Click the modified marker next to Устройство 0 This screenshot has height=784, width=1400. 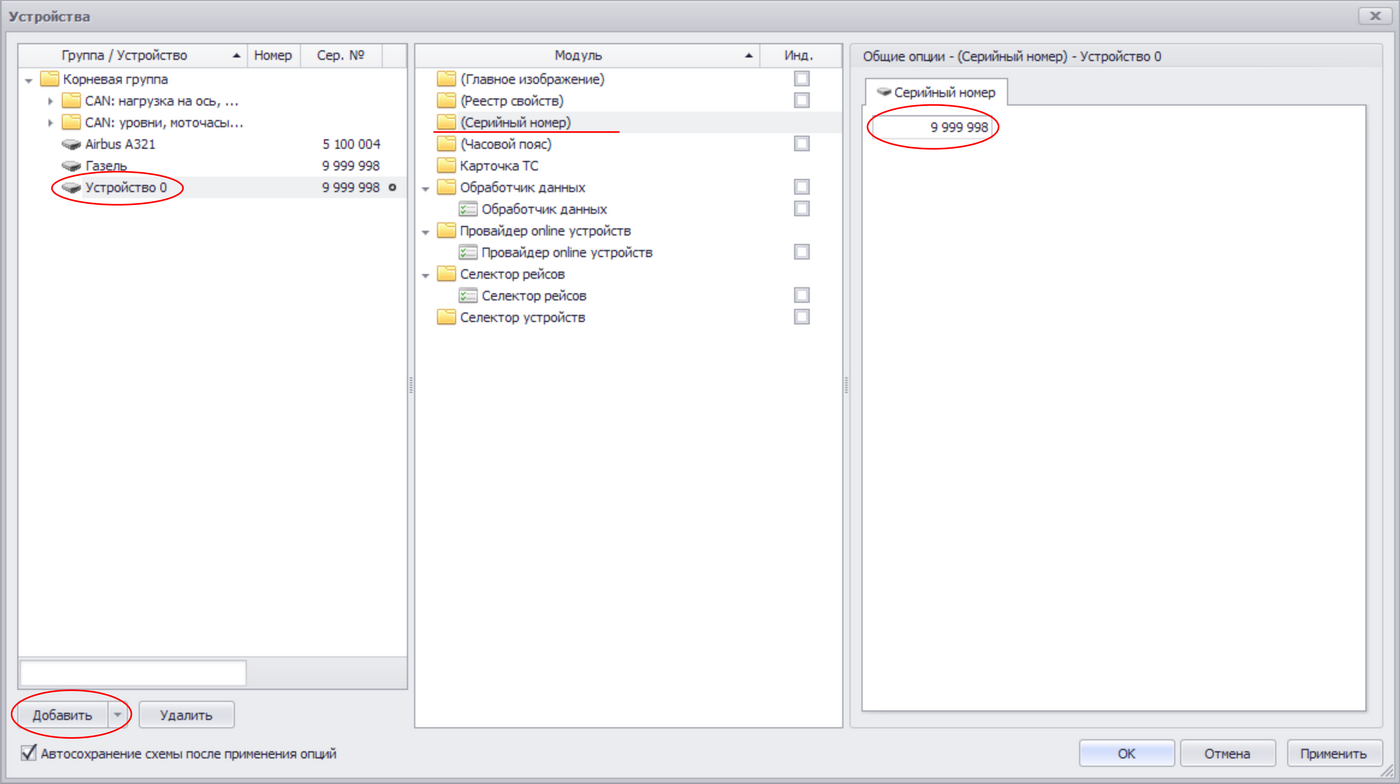[x=392, y=188]
